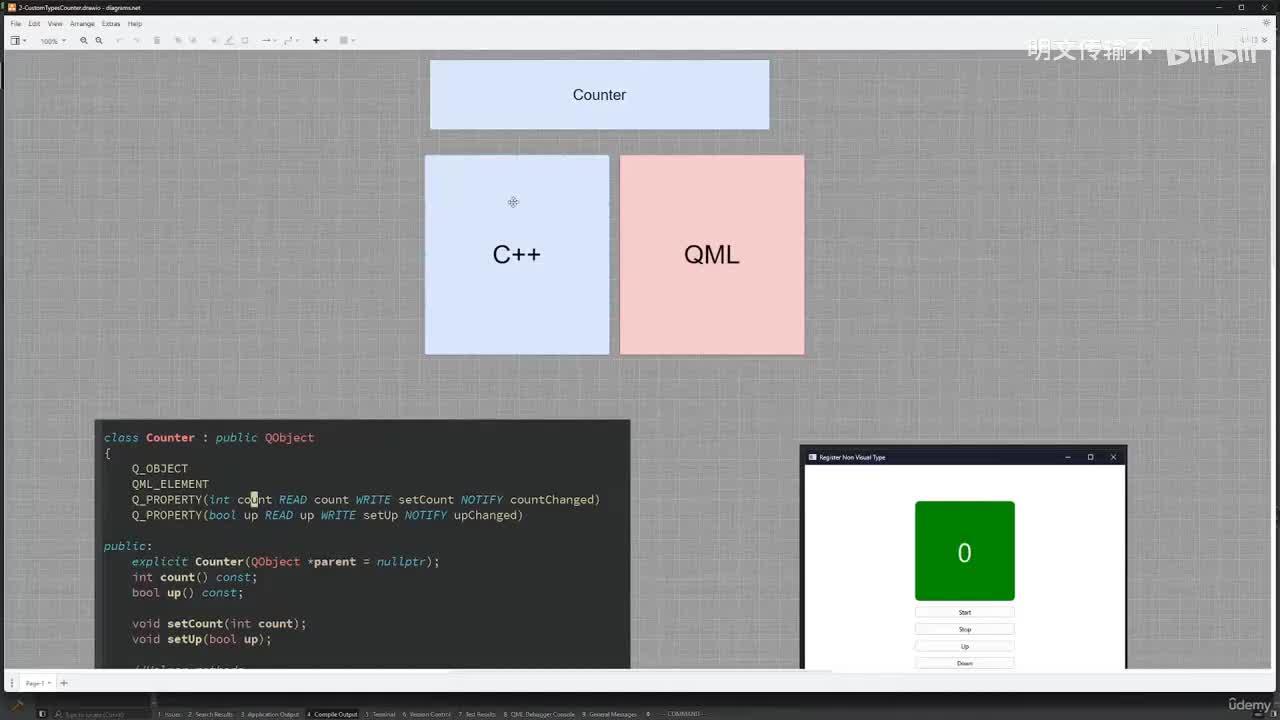Add a new diagram page
Screen dimensions: 1280x720
(x=64, y=683)
